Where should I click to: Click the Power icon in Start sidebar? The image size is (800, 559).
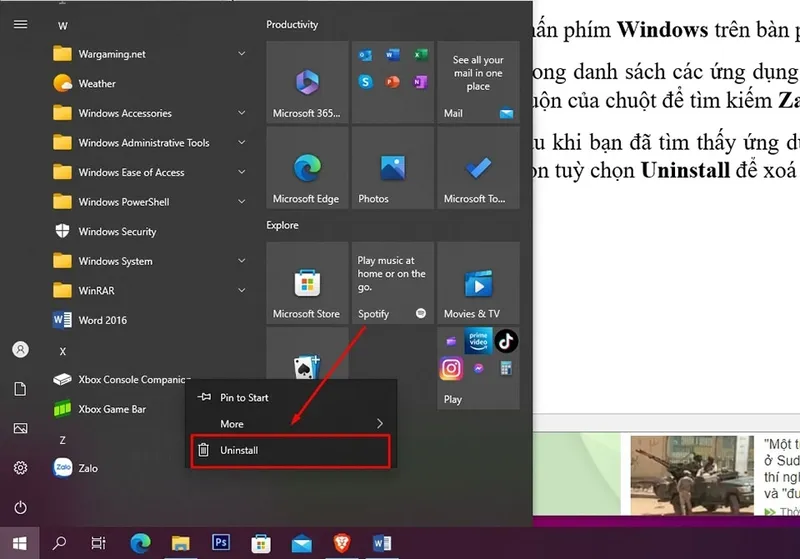pos(20,507)
